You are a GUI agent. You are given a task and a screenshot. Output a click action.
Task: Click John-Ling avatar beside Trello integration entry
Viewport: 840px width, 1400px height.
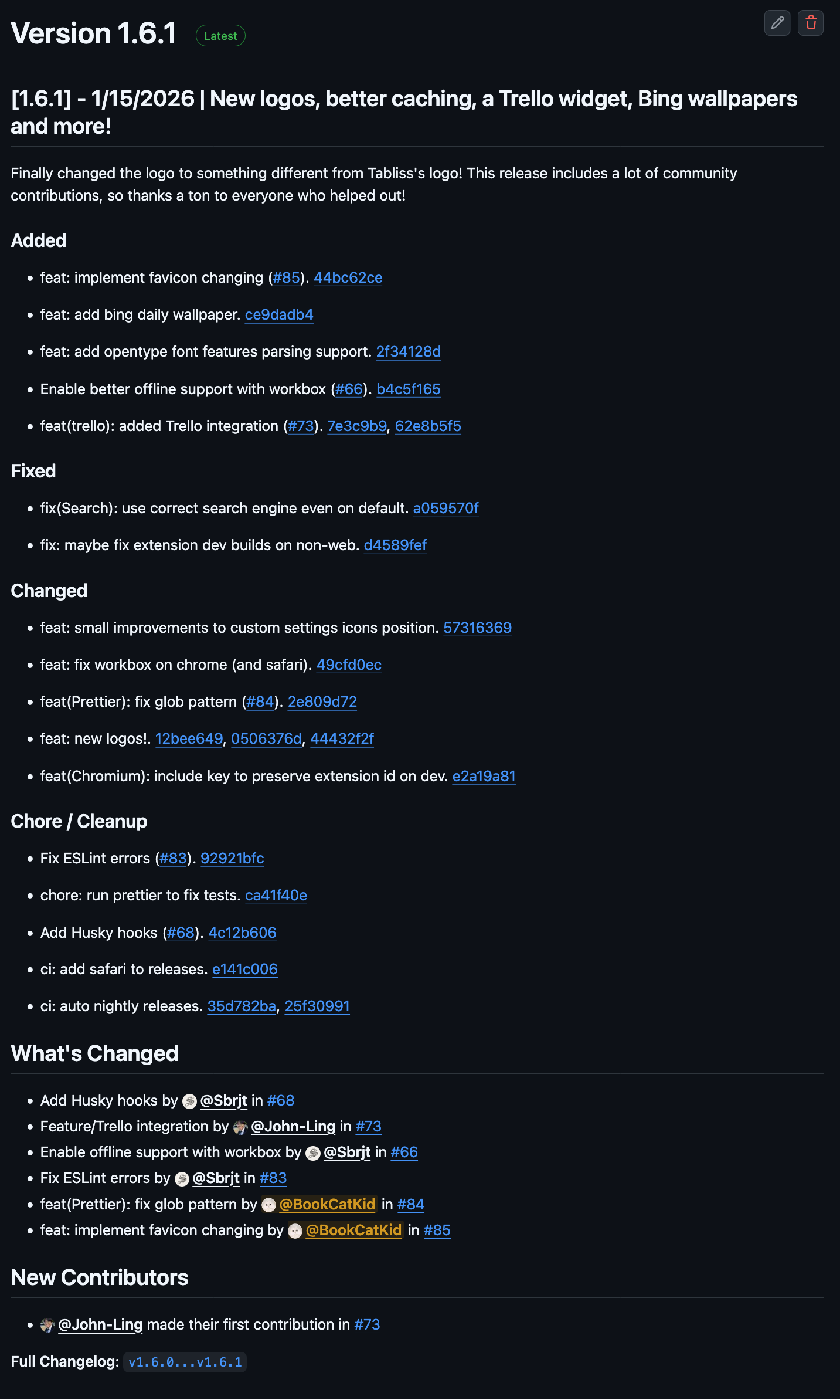click(x=240, y=1127)
